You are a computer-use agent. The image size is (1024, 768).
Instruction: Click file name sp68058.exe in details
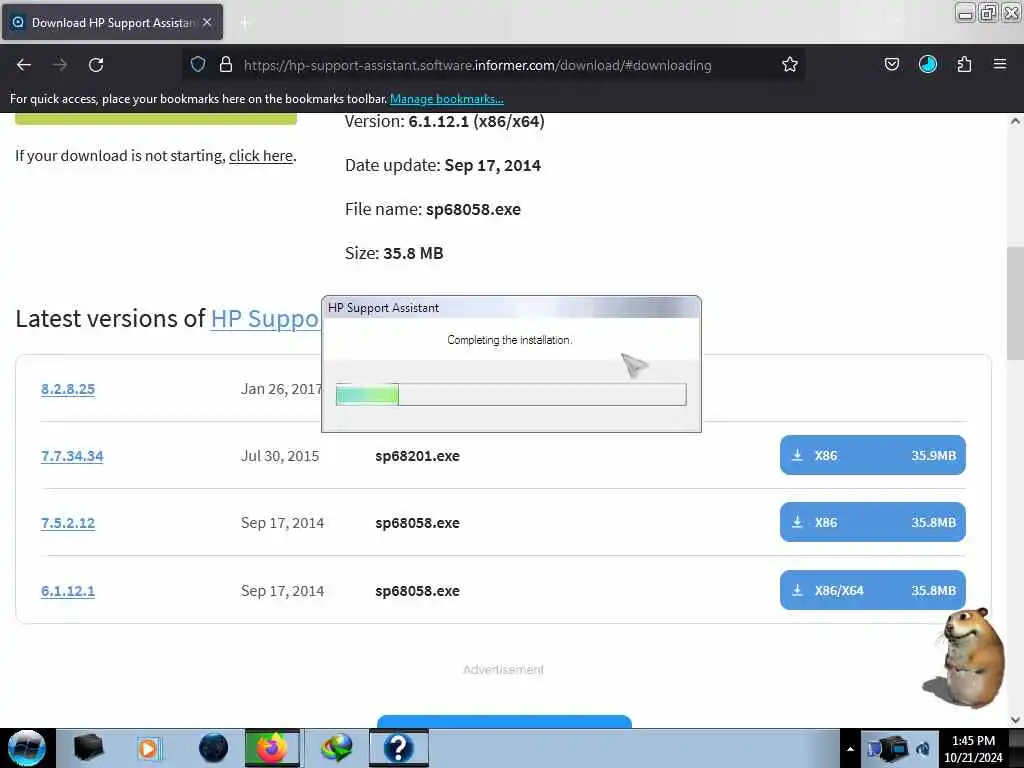[x=473, y=210]
